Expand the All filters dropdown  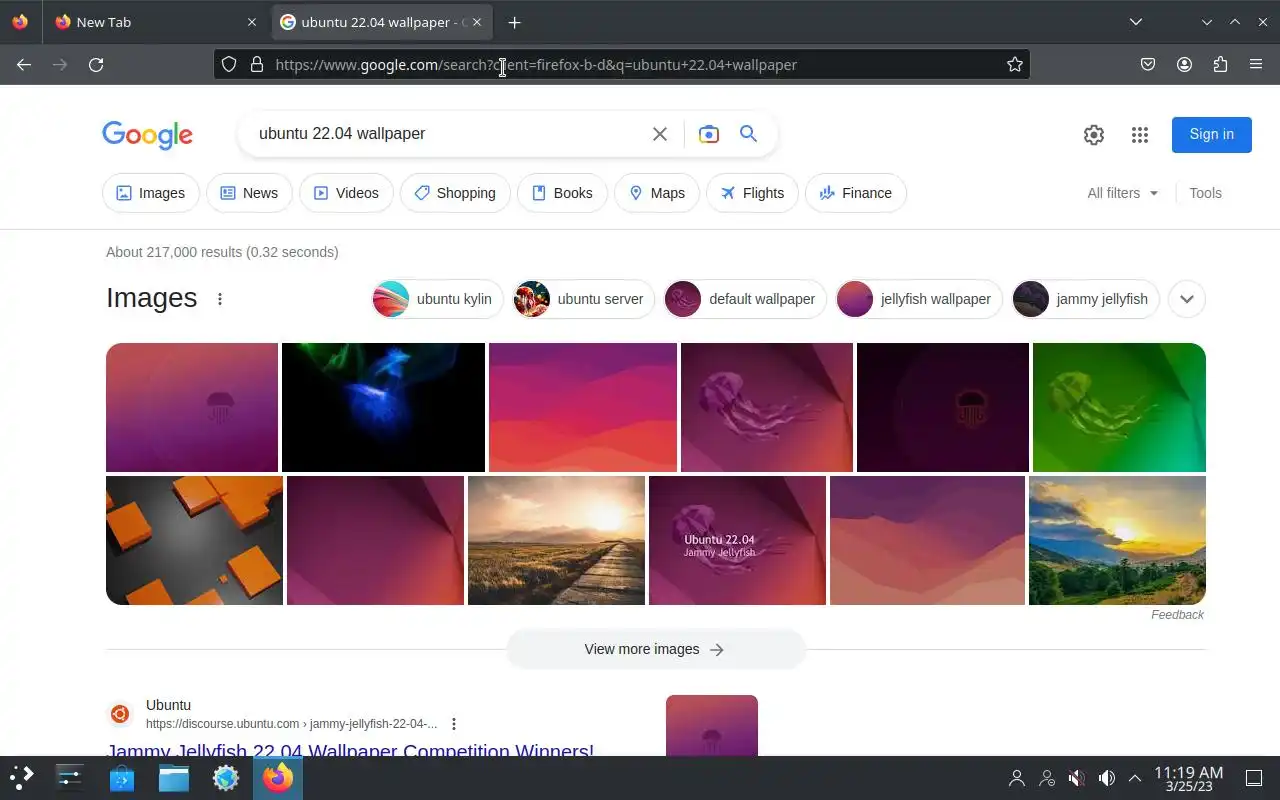[1122, 193]
